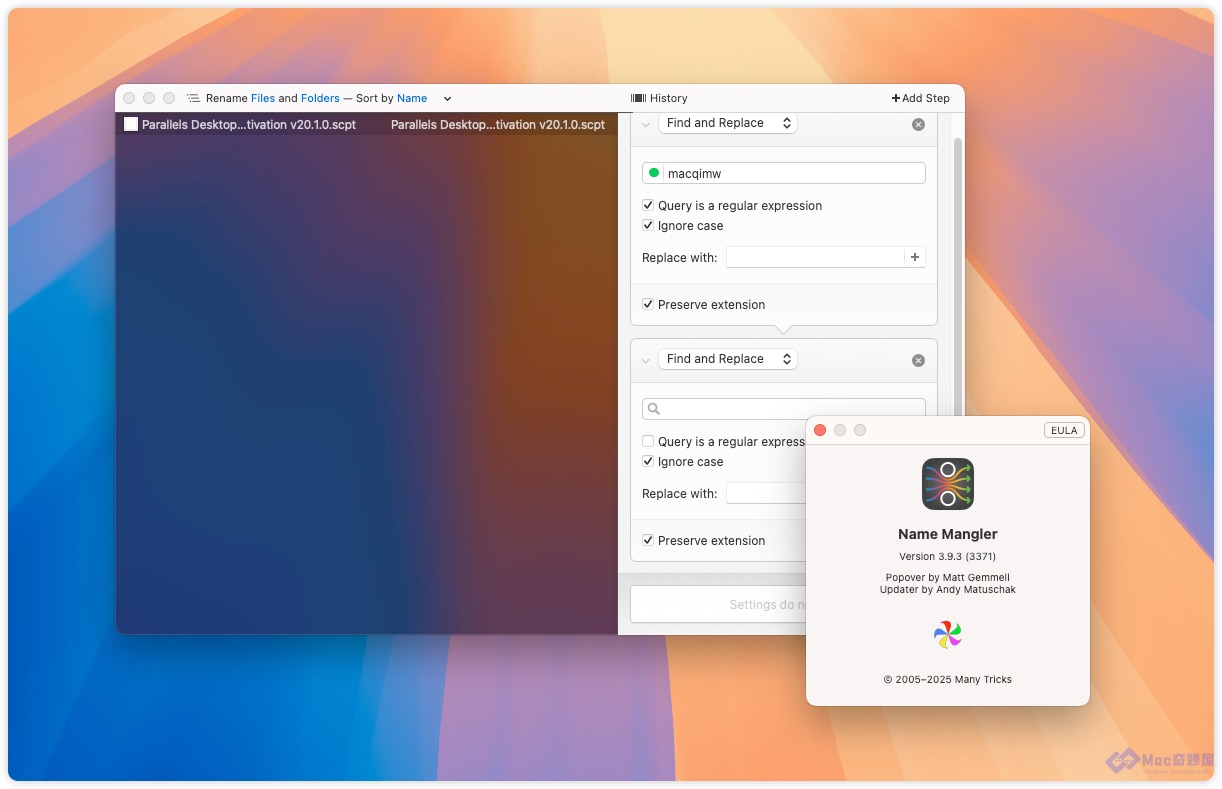Change the Sort by Name option
The width and height of the screenshot is (1222, 789).
coord(412,98)
